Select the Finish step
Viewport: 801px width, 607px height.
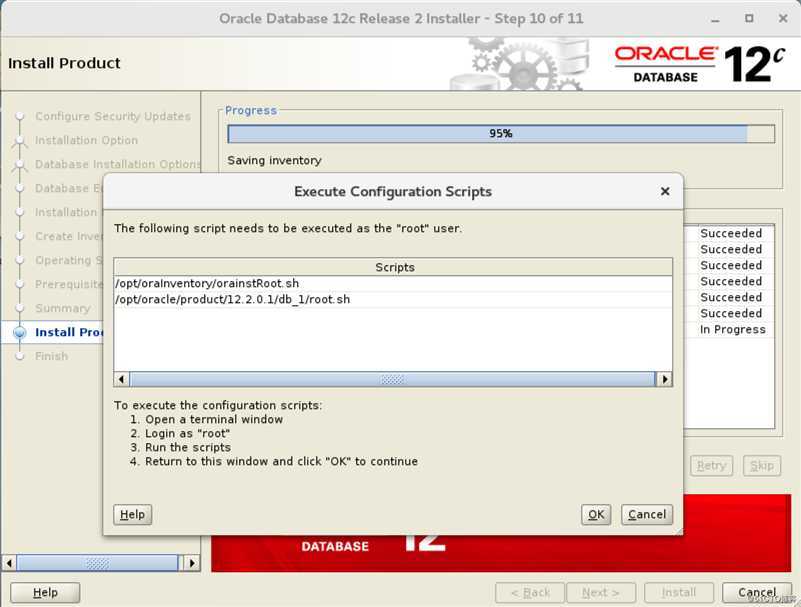pos(51,356)
